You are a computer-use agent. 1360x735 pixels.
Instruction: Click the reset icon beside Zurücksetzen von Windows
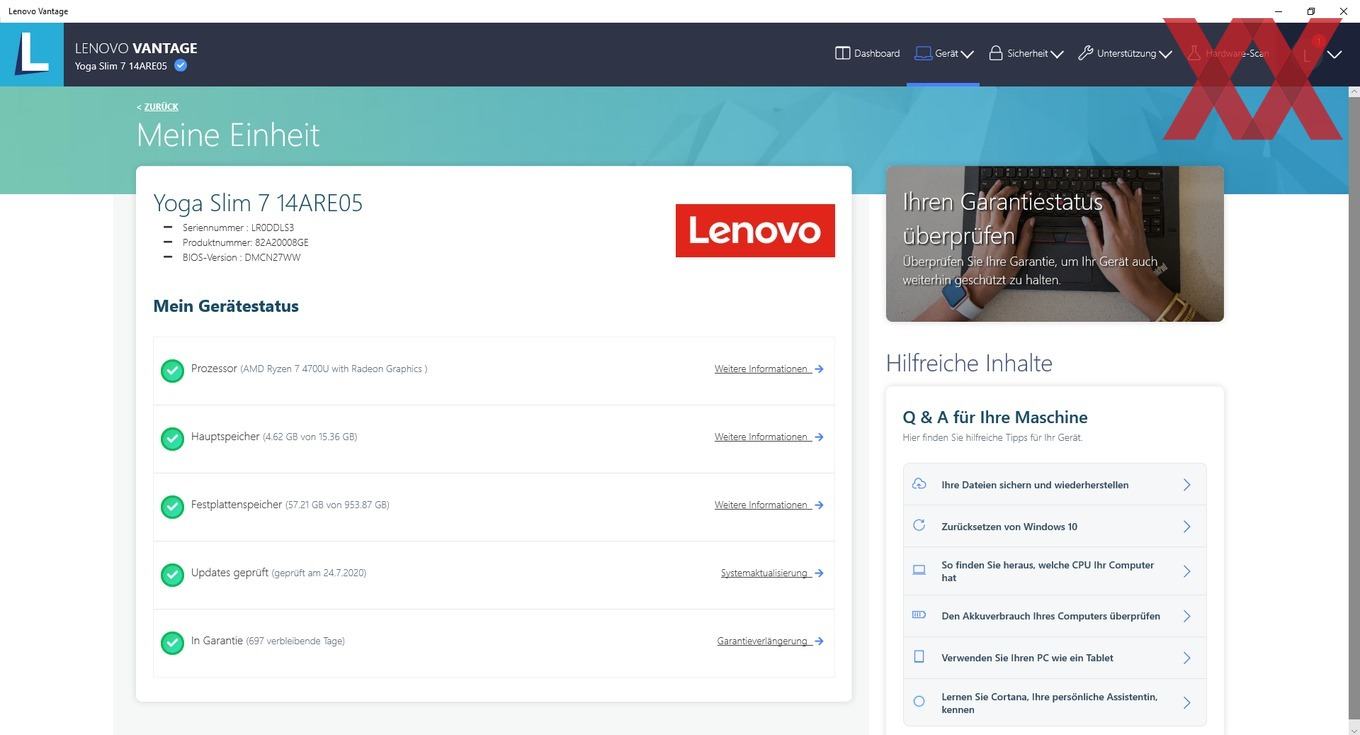click(919, 525)
